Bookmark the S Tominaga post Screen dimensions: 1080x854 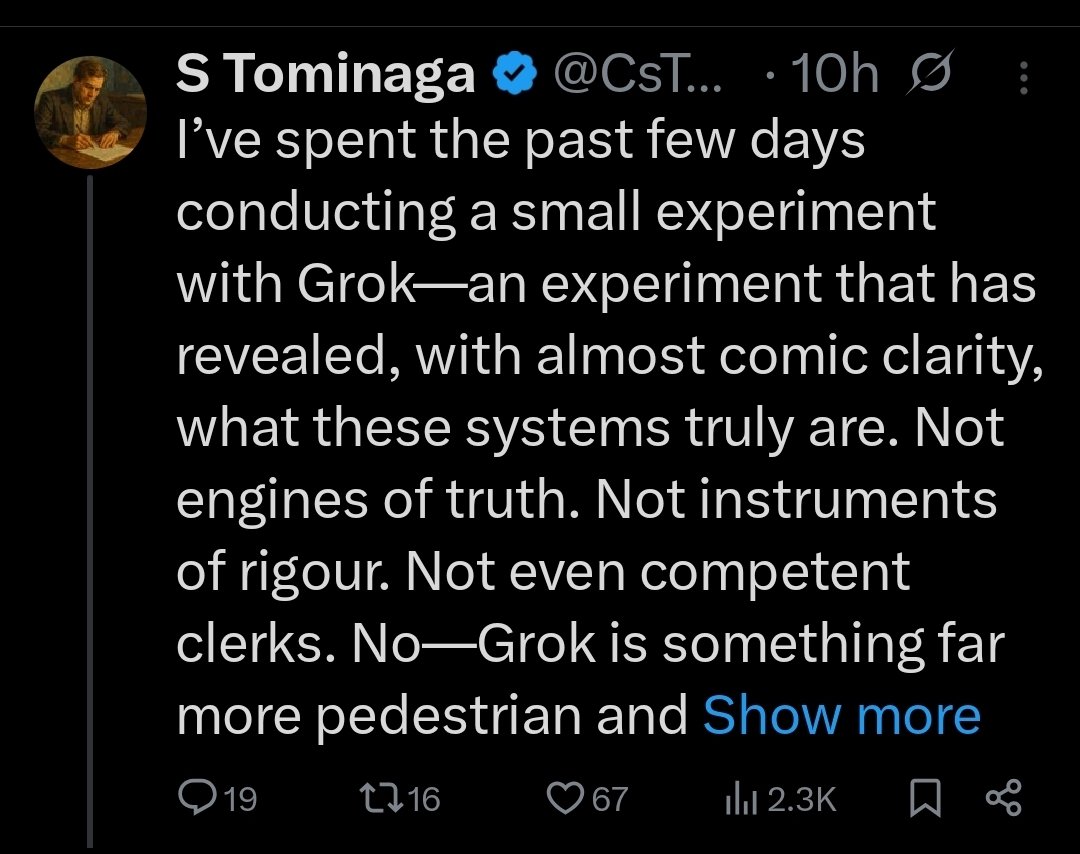pyautogui.click(x=925, y=798)
